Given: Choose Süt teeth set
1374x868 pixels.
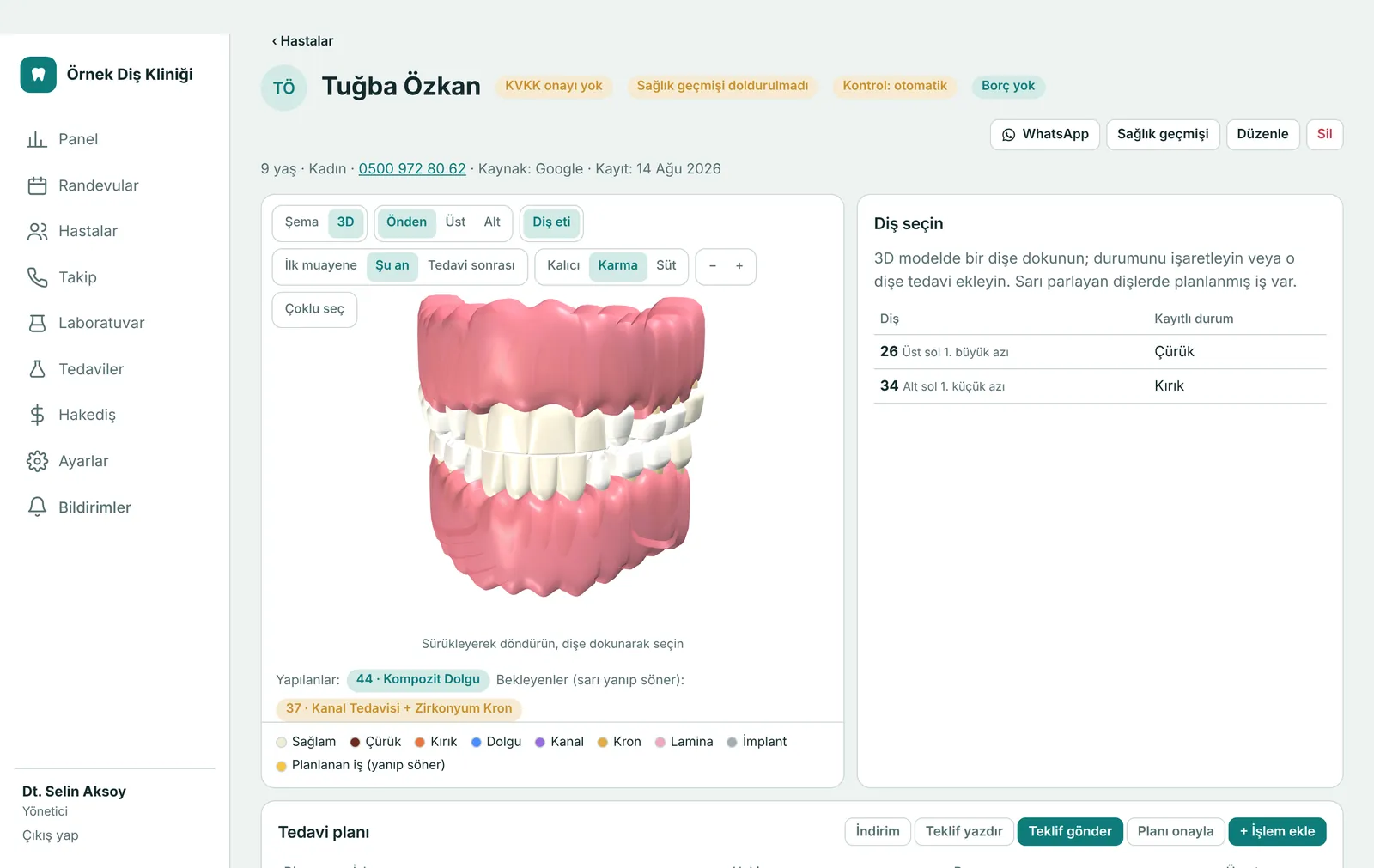Looking at the screenshot, I should click(666, 266).
